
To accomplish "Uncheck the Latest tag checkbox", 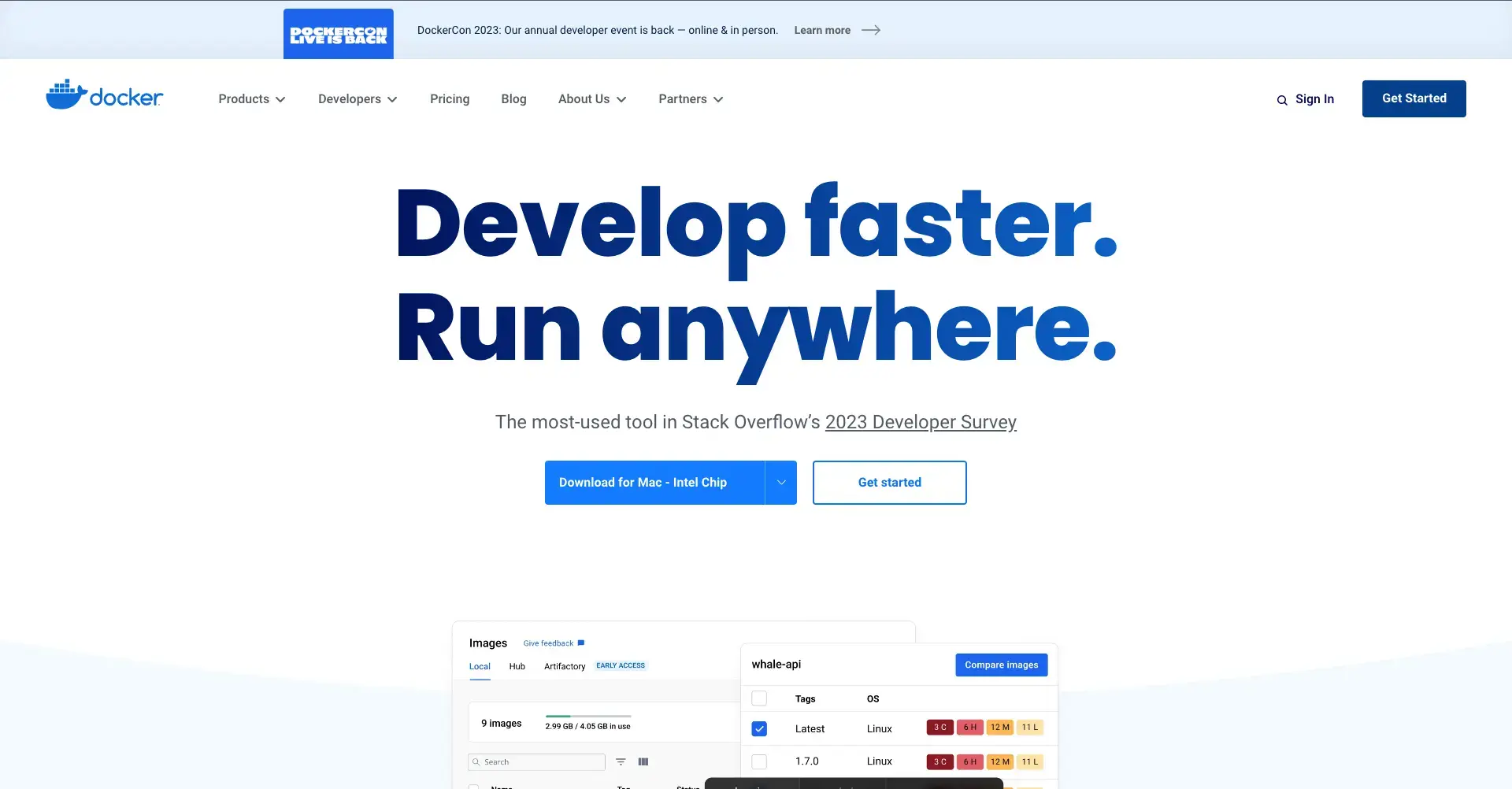I will coord(759,729).
